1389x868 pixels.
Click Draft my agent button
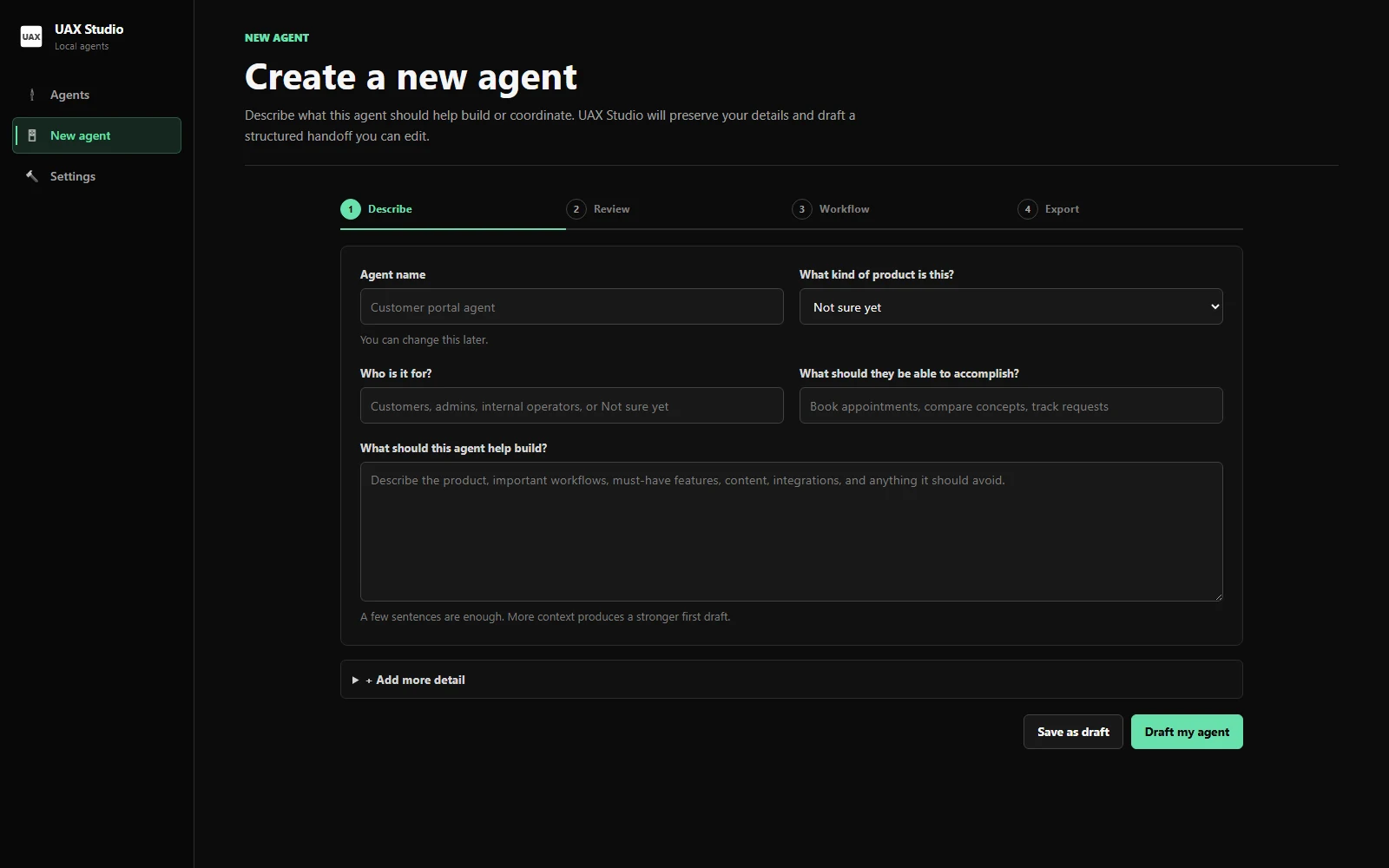(1187, 732)
